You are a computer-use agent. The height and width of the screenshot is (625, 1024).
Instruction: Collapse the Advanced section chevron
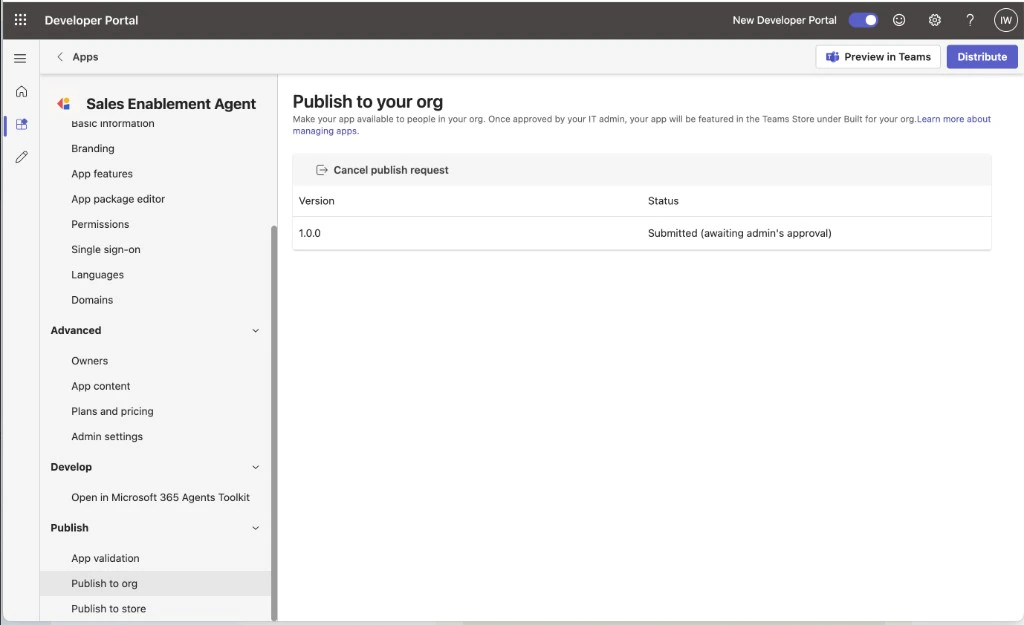[255, 330]
